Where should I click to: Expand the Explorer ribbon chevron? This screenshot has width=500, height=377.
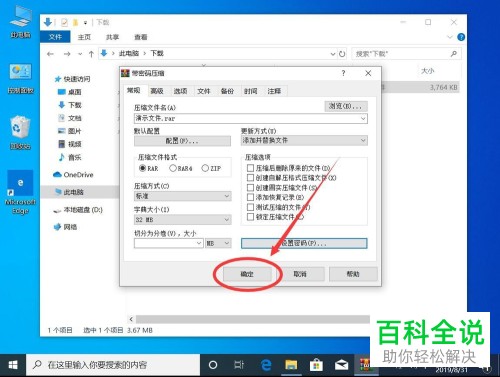(x=450, y=37)
